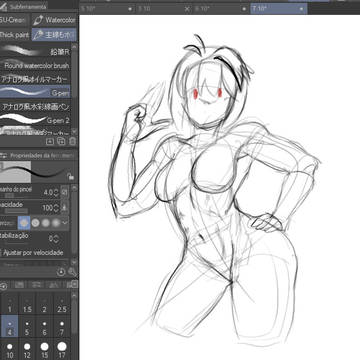Select the highlighted Japanese-named pen group tab
The height and width of the screenshot is (360, 360).
(x=54, y=34)
